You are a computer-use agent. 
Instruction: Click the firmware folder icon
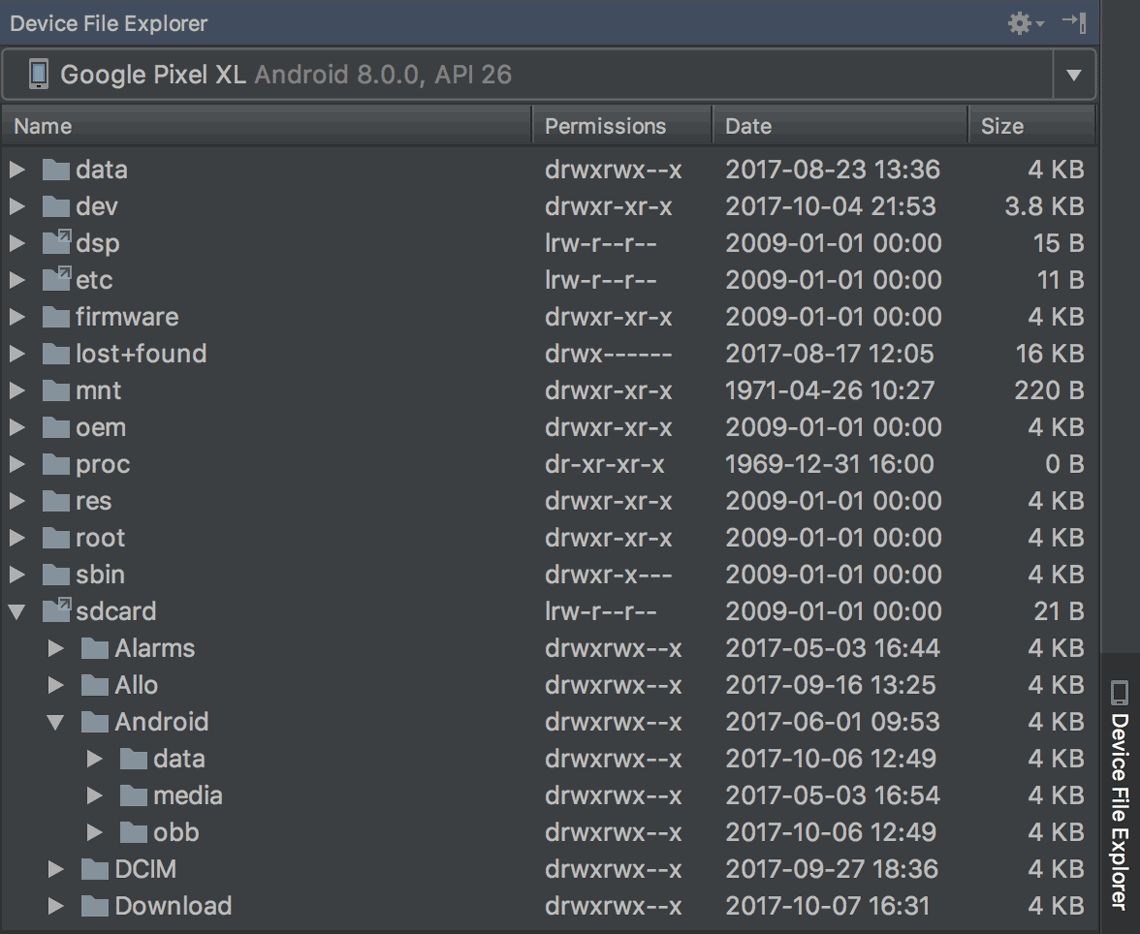(x=56, y=317)
